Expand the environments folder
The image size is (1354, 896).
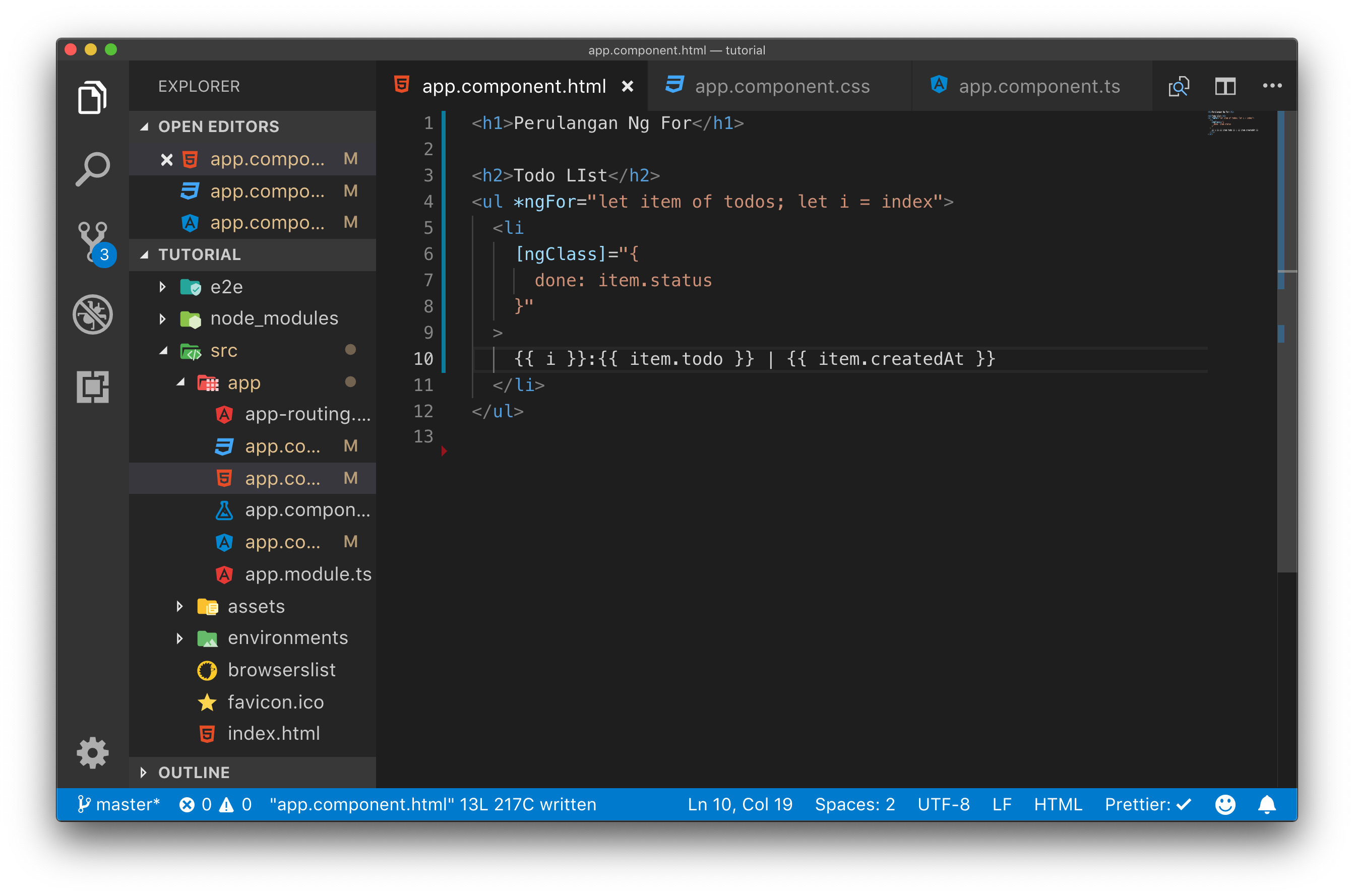253,637
